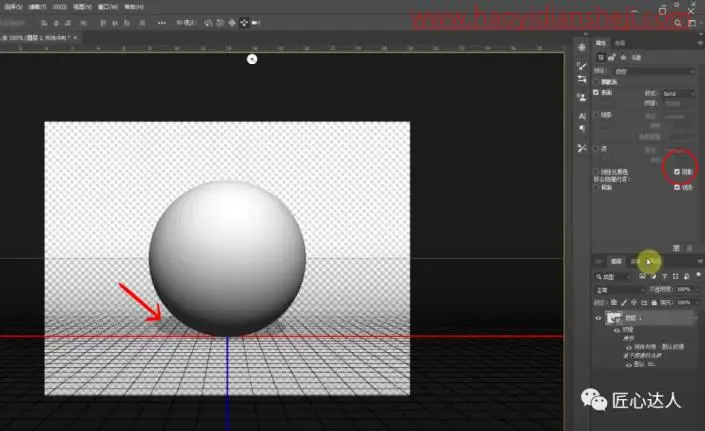Filter layers by pixel layer icon
This screenshot has width=705, height=431.
click(642, 276)
